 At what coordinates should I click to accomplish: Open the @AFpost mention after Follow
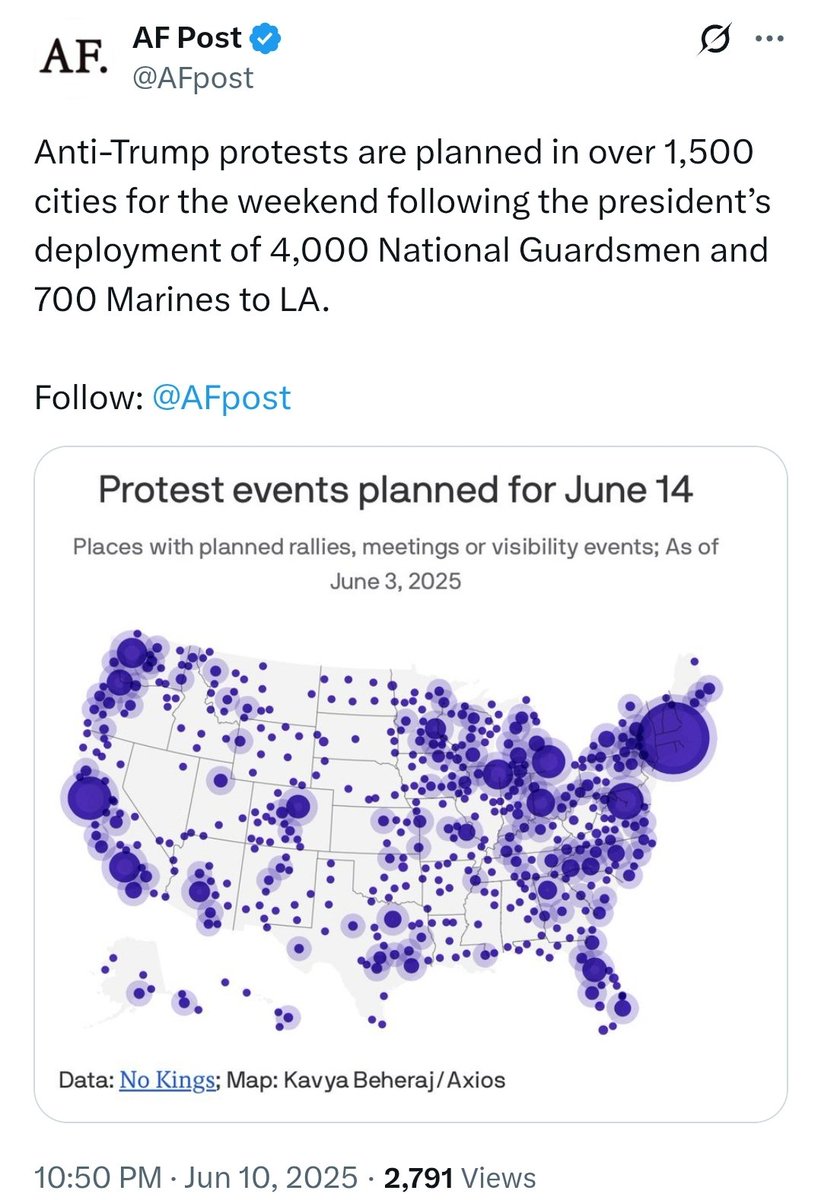[220, 398]
